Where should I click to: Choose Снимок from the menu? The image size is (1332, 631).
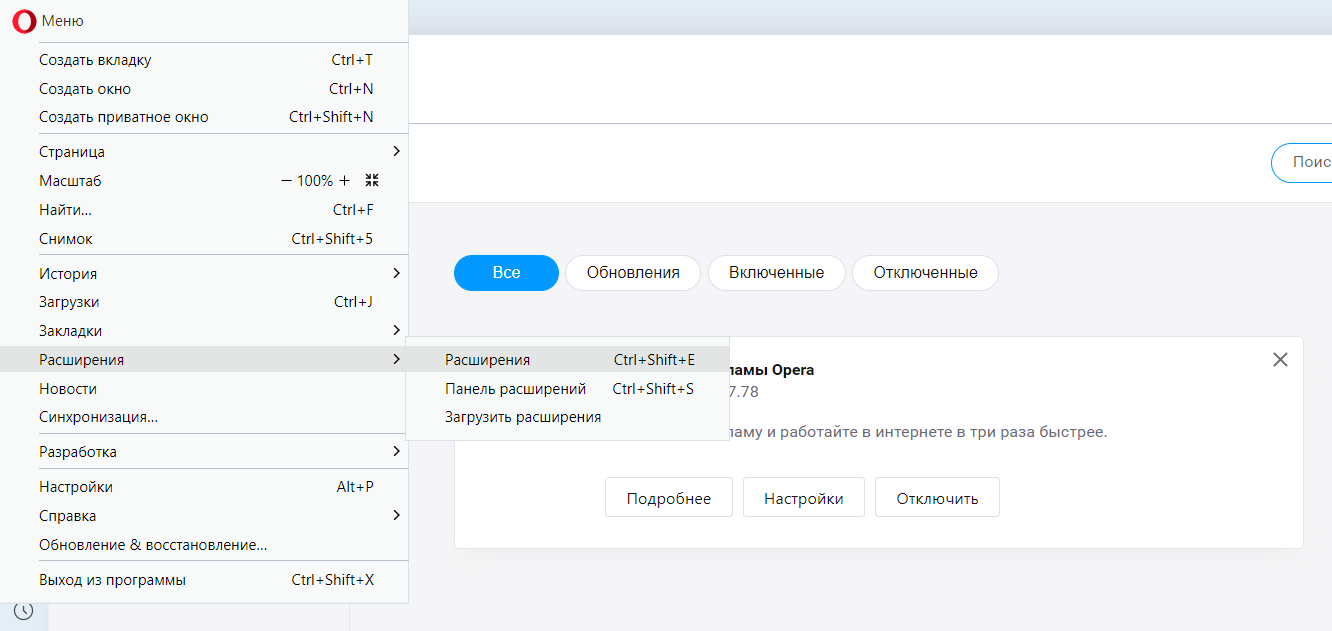coord(204,239)
